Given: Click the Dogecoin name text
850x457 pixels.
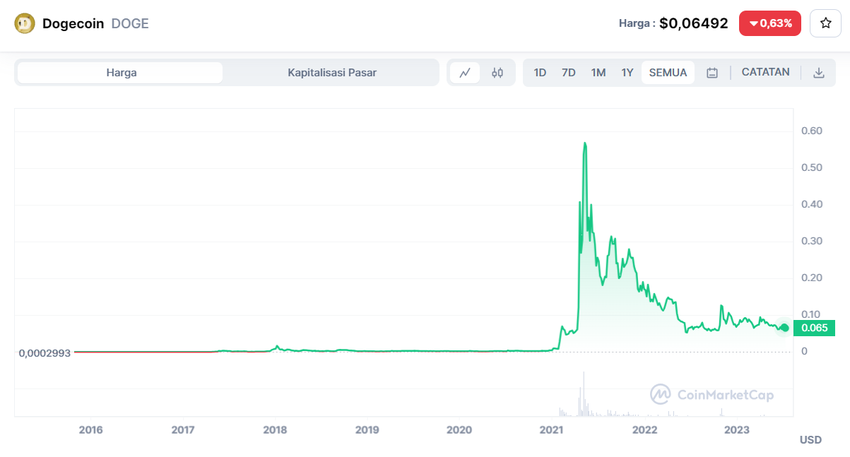Looking at the screenshot, I should tap(73, 23).
